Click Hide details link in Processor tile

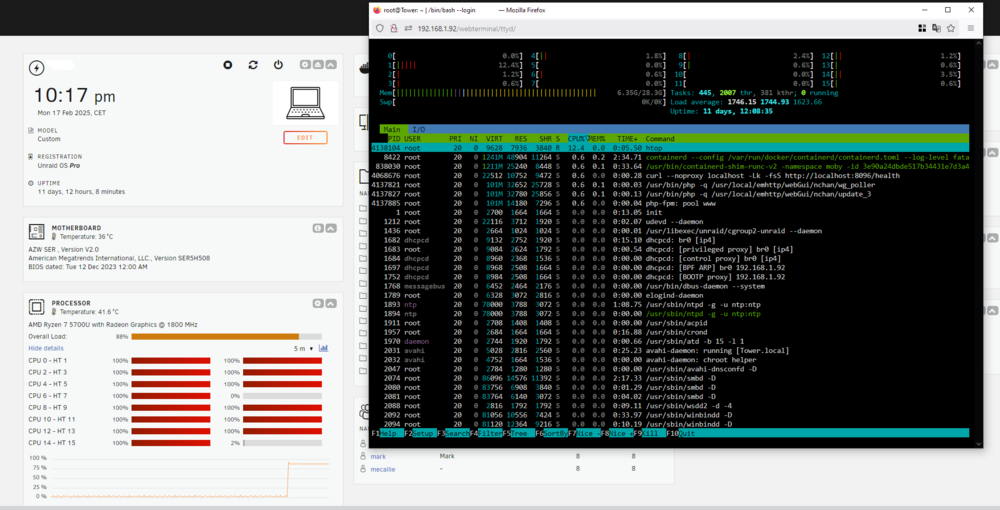pos(46,348)
